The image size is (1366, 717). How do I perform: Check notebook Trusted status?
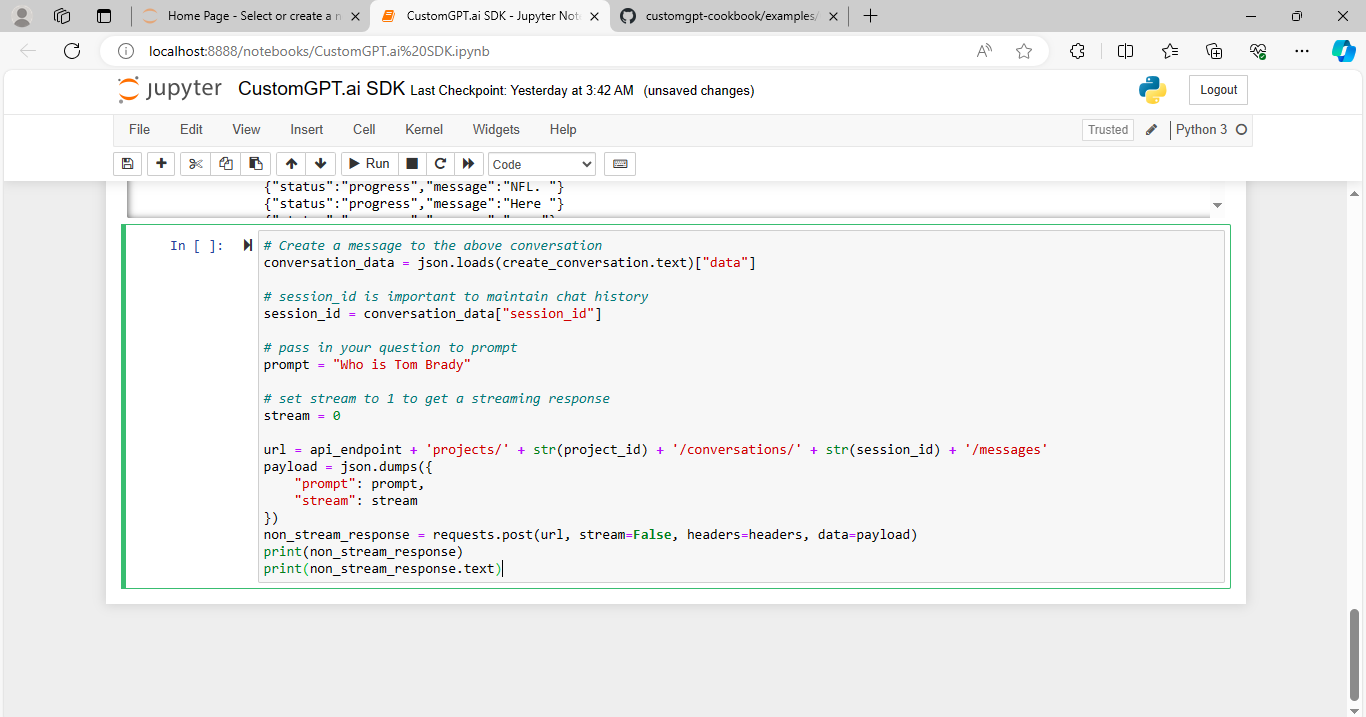coord(1107,129)
